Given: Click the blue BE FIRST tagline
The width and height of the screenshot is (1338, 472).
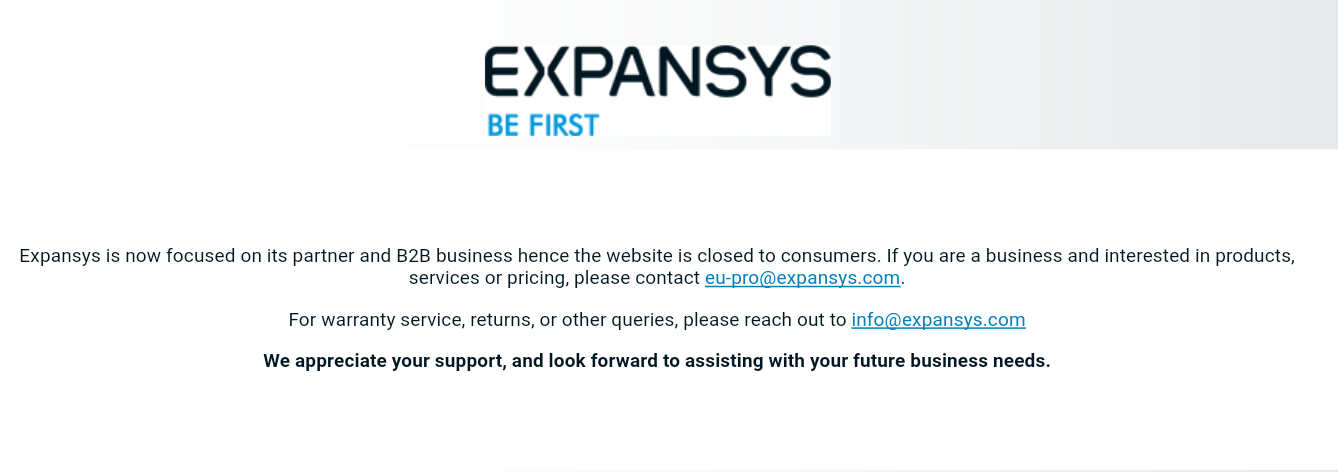Looking at the screenshot, I should 542,125.
